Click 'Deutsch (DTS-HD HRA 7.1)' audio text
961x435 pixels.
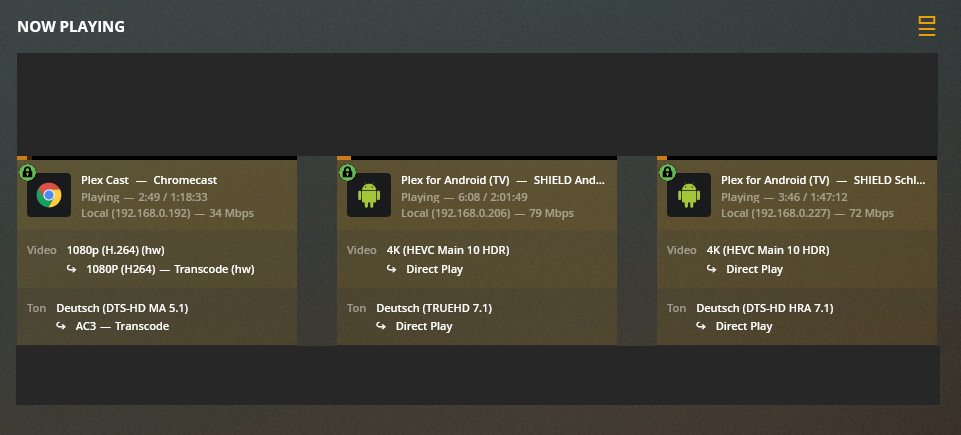(765, 308)
